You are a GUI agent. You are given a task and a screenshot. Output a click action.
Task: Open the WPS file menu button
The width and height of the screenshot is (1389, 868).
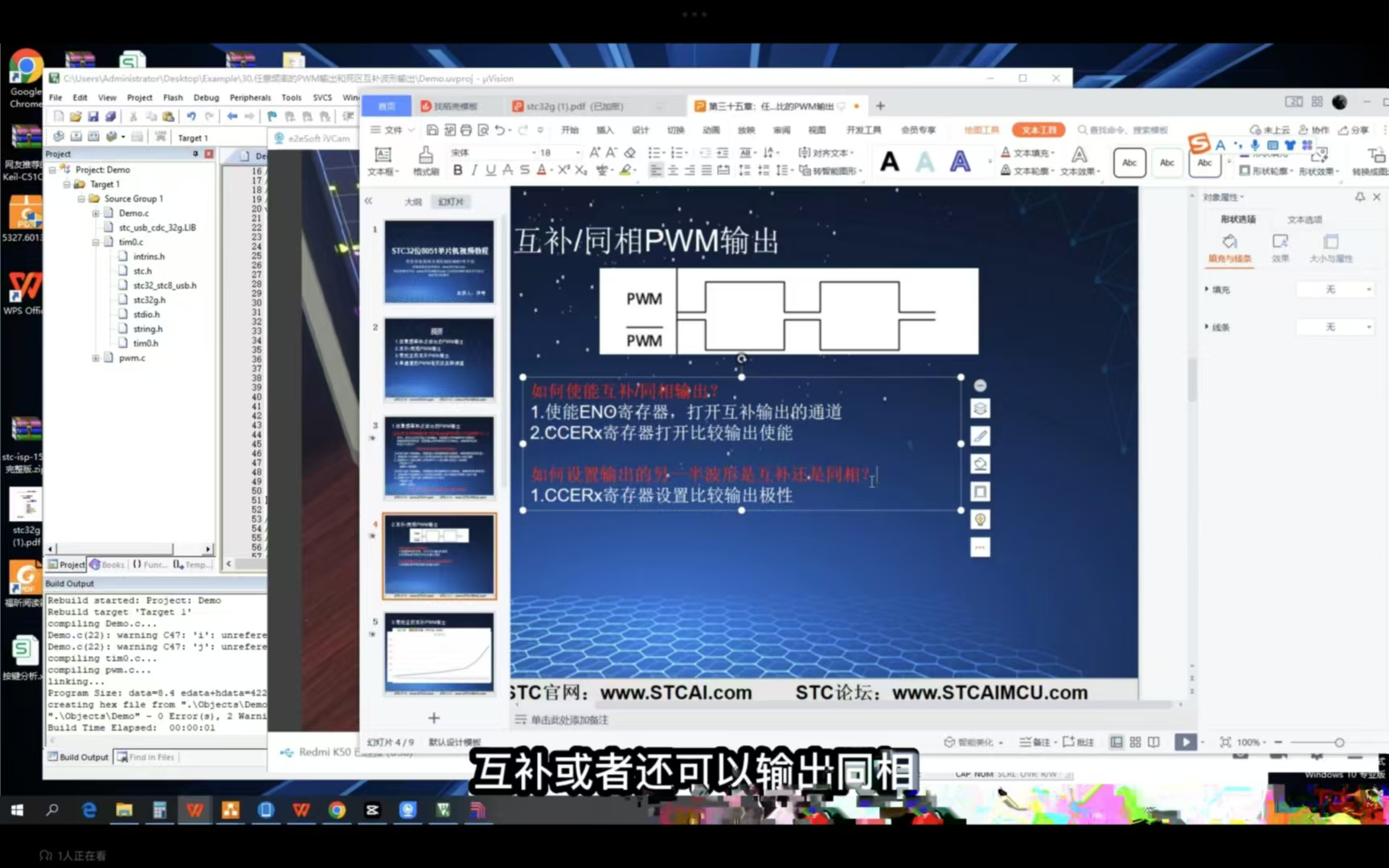[x=392, y=129]
